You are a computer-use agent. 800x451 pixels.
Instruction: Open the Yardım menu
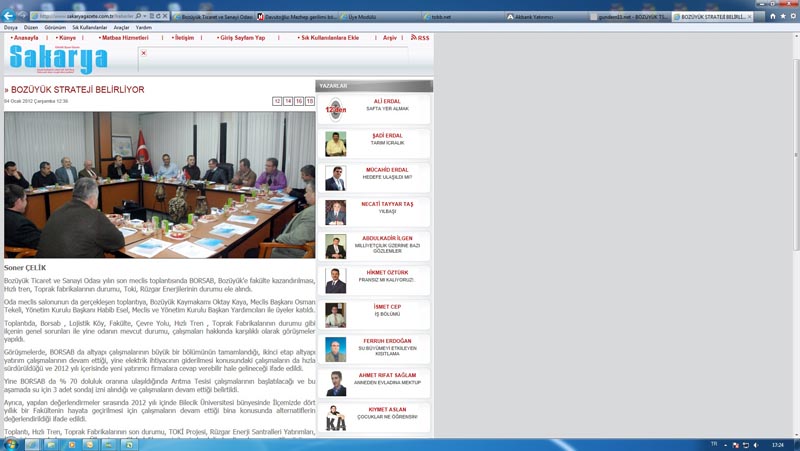(x=143, y=28)
